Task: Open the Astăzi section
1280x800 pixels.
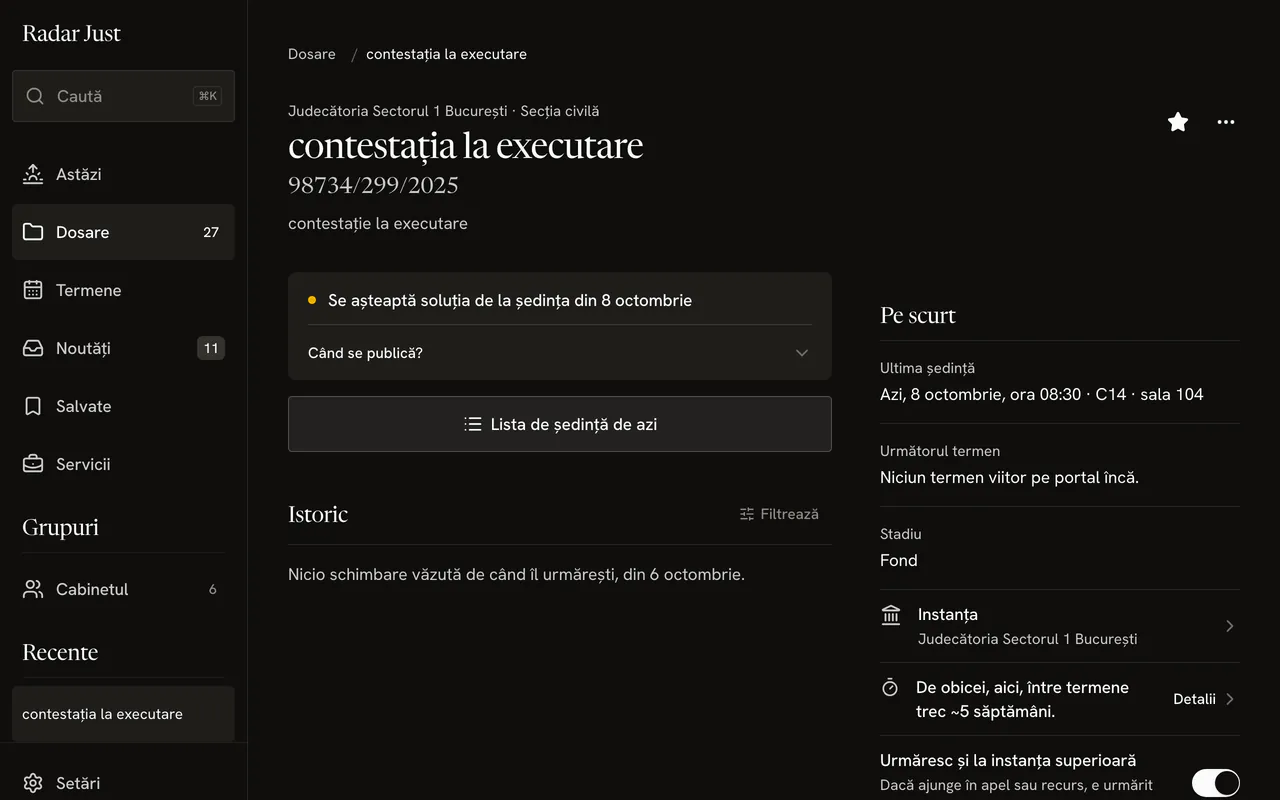Action: (x=123, y=174)
